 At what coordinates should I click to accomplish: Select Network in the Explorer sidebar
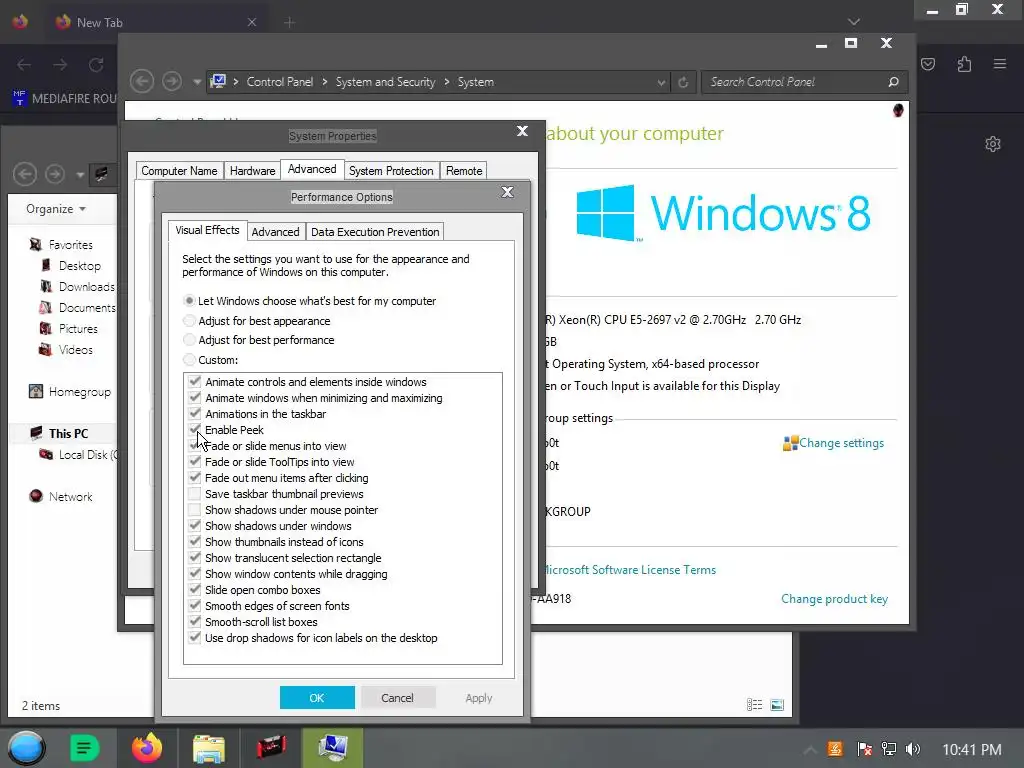[71, 496]
